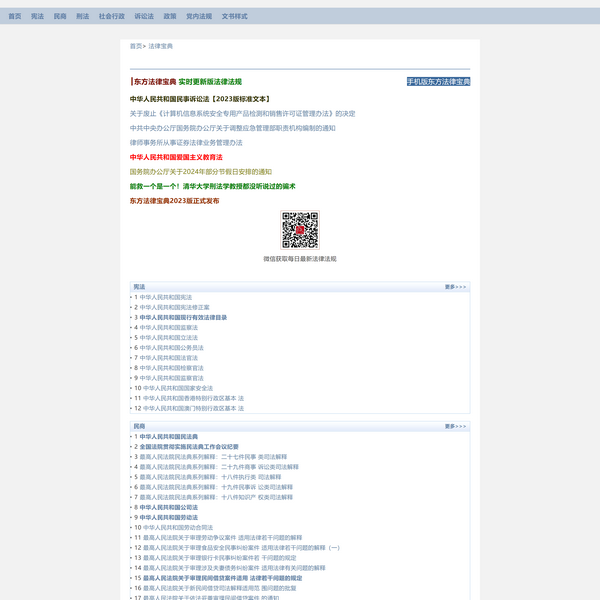
Task: Expand 更多>>> in the 民商 section
Action: click(x=455, y=427)
